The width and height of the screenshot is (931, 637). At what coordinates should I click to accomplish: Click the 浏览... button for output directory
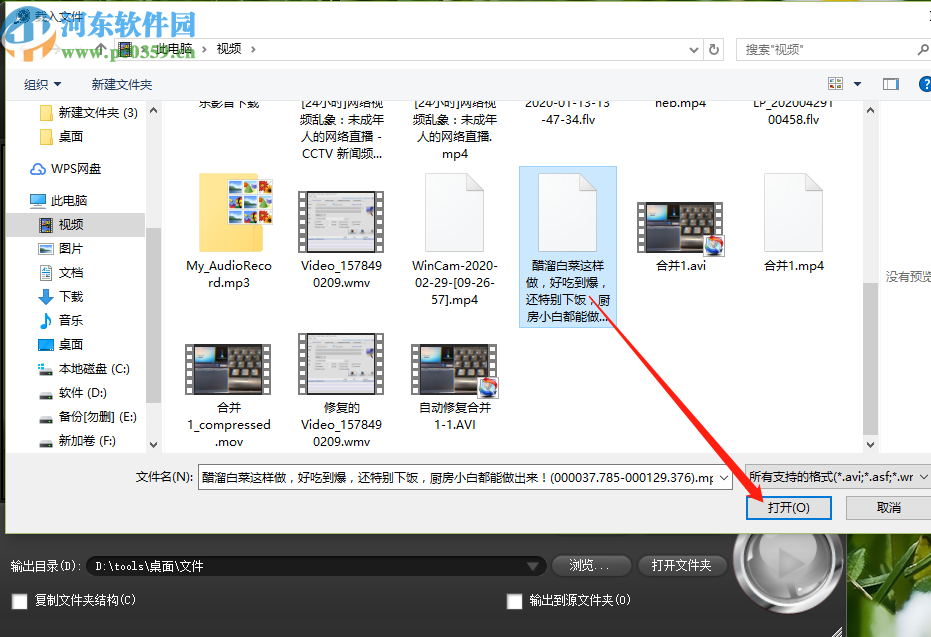(x=591, y=565)
